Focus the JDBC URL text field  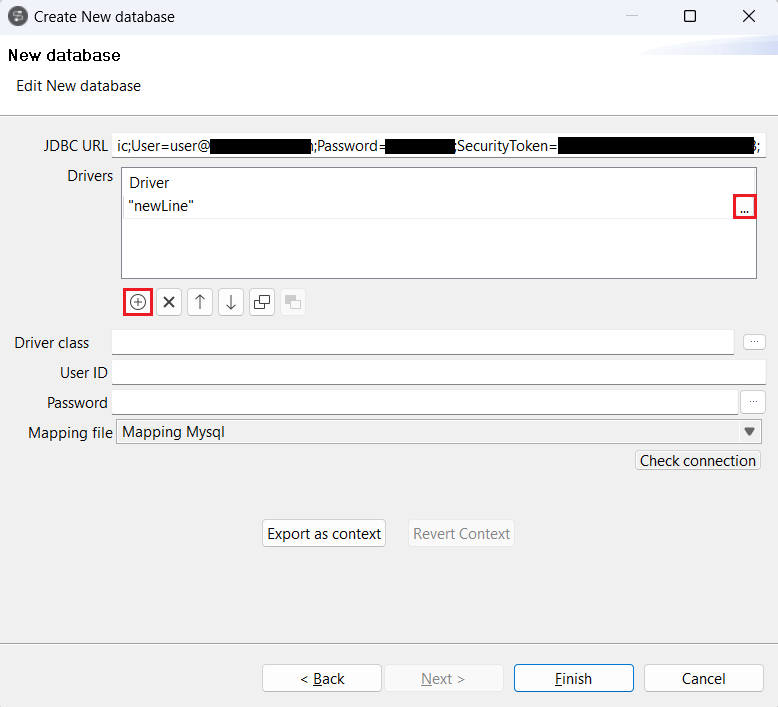pyautogui.click(x=438, y=146)
